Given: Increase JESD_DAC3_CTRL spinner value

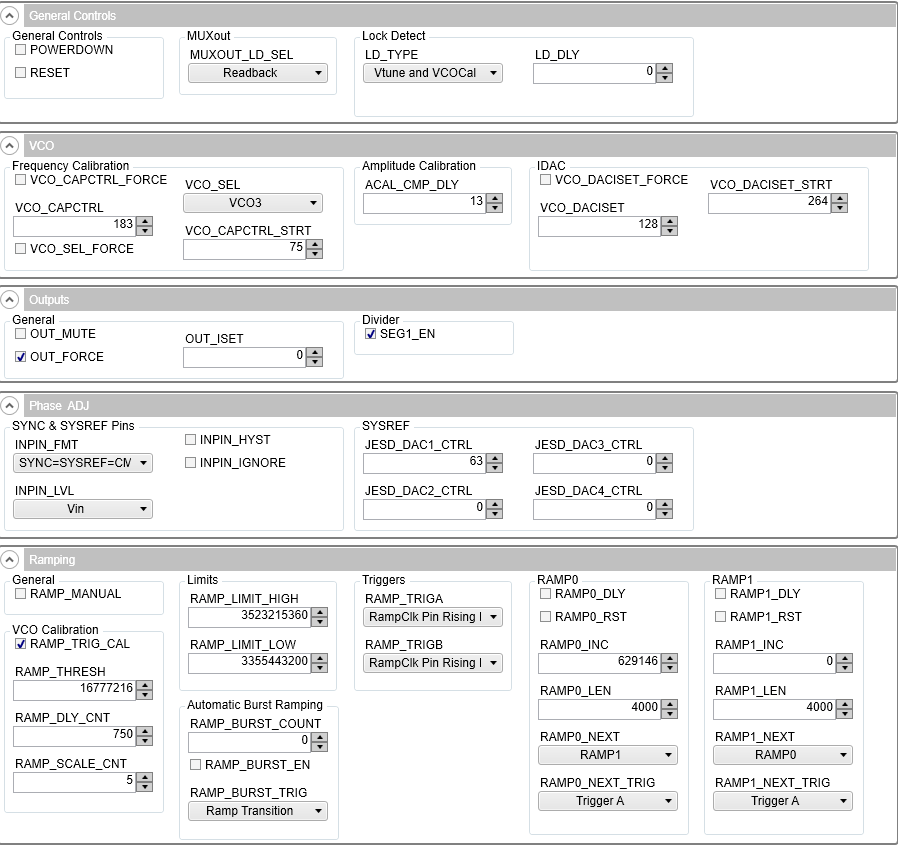Looking at the screenshot, I should click(x=664, y=459).
